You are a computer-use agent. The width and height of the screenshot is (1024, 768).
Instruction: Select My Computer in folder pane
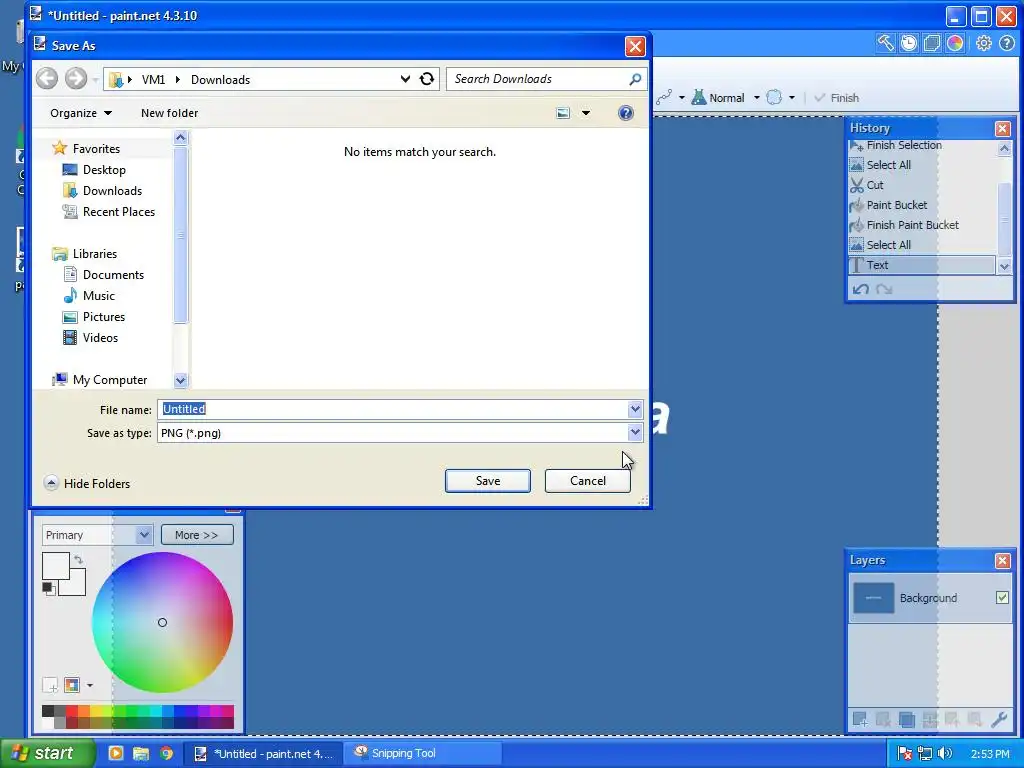click(x=110, y=379)
